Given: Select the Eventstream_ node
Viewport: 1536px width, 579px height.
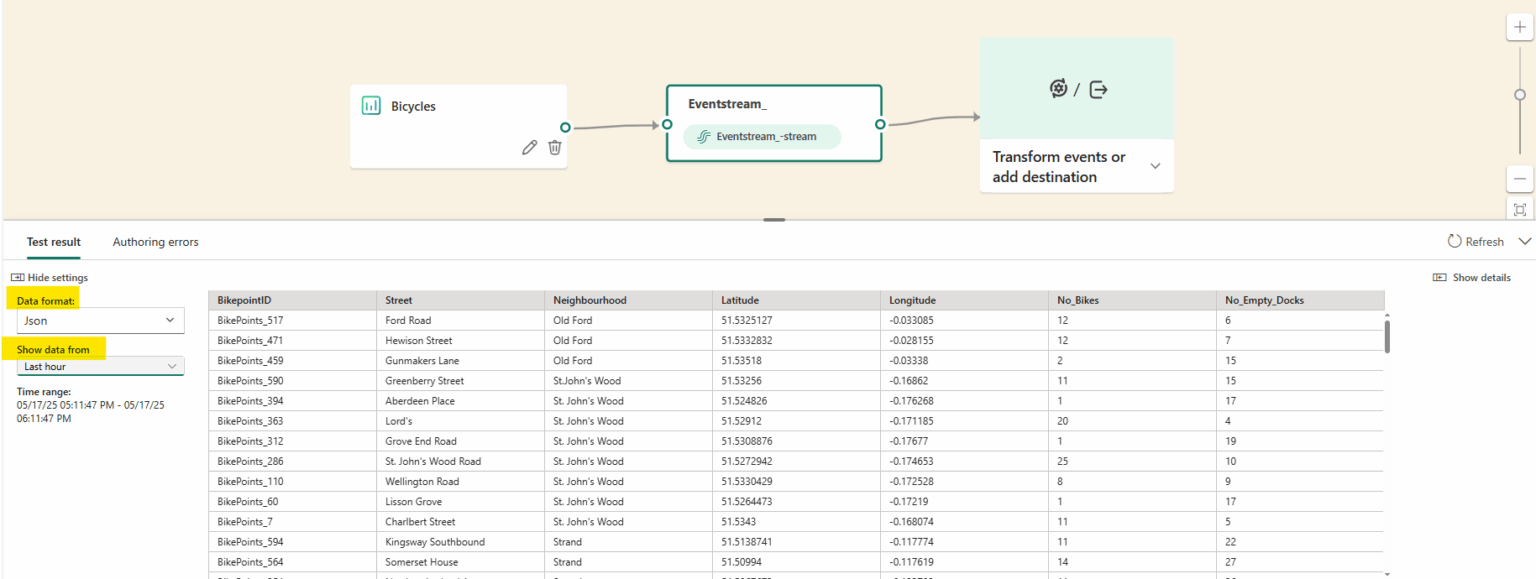Looking at the screenshot, I should pos(774,123).
